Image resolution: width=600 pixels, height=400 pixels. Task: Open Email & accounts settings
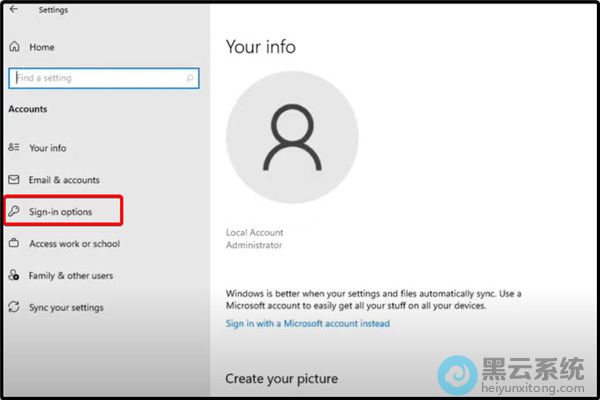[x=64, y=180]
